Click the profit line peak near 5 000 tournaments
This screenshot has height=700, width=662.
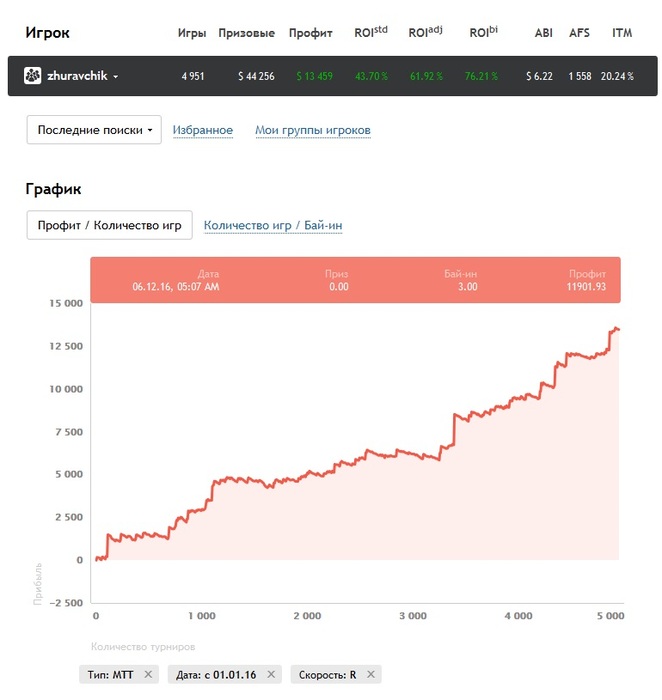click(616, 328)
